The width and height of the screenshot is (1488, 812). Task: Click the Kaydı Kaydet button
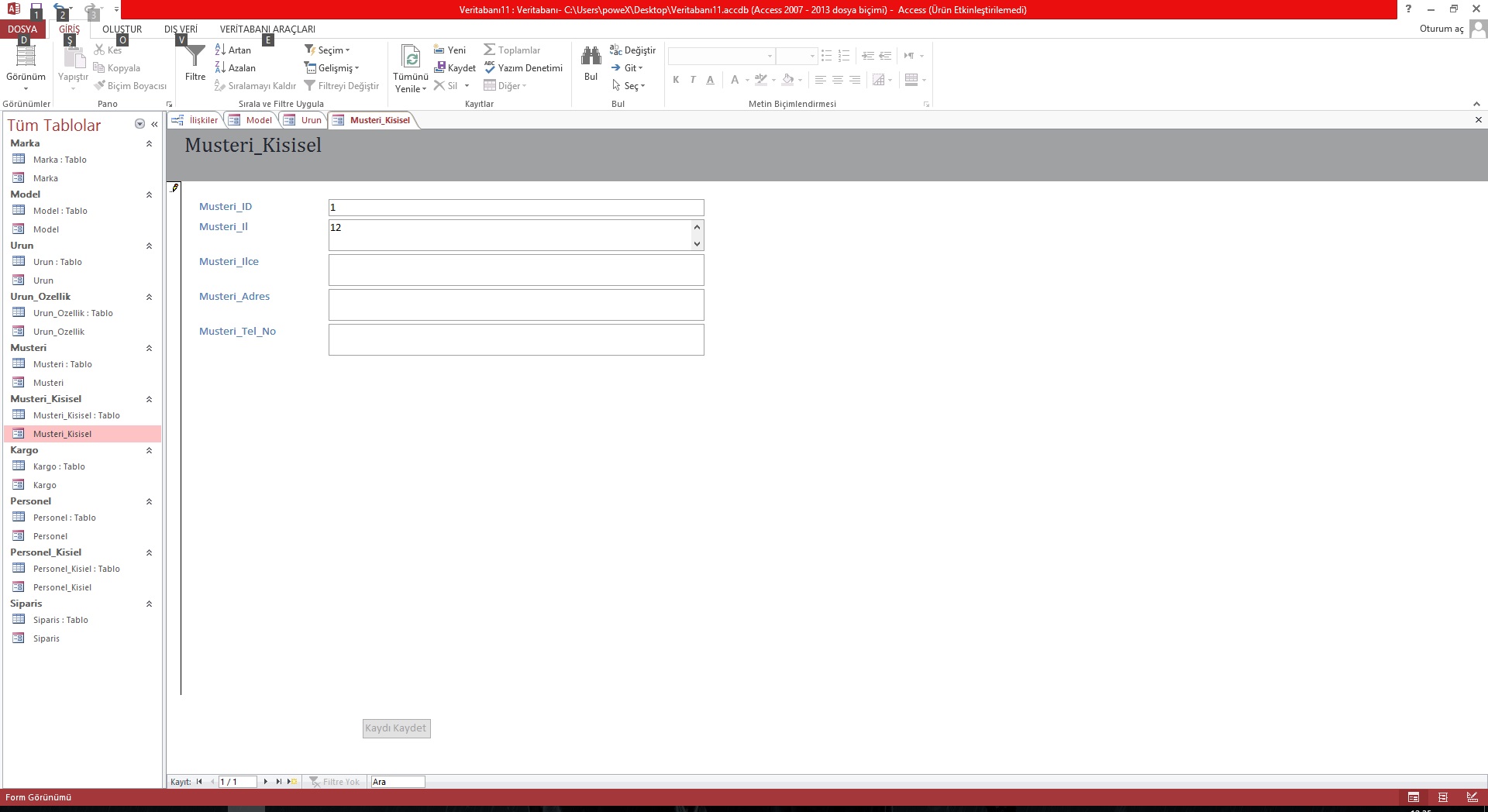coord(396,728)
